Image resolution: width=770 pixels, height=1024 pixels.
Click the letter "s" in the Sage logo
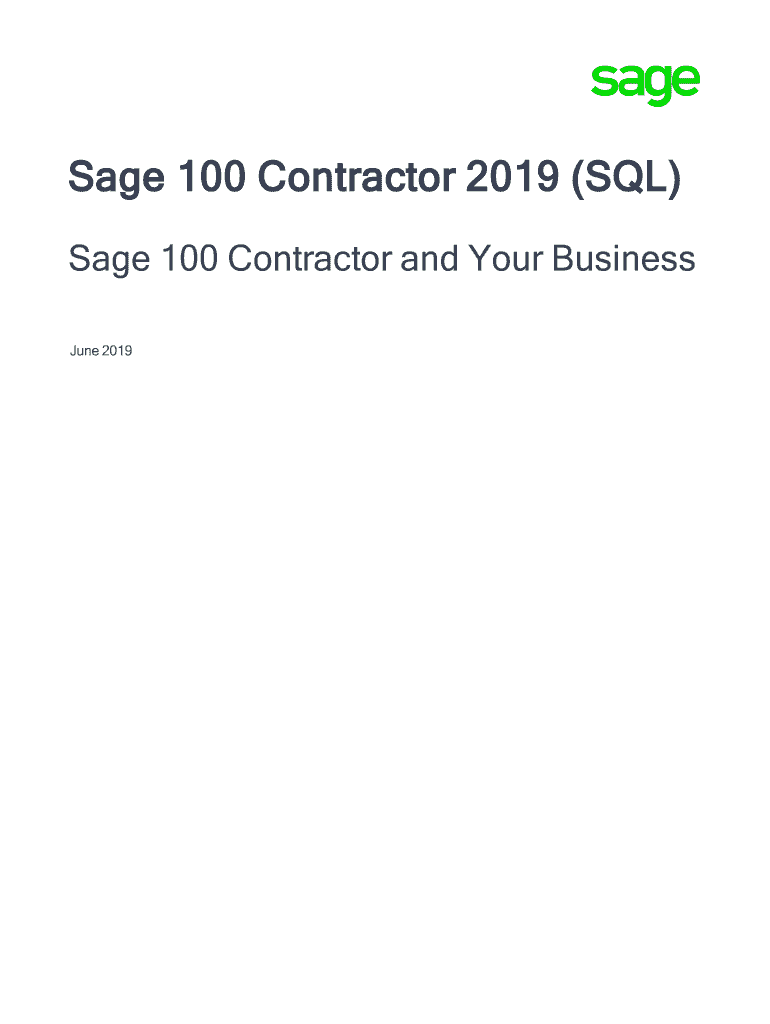pos(601,84)
